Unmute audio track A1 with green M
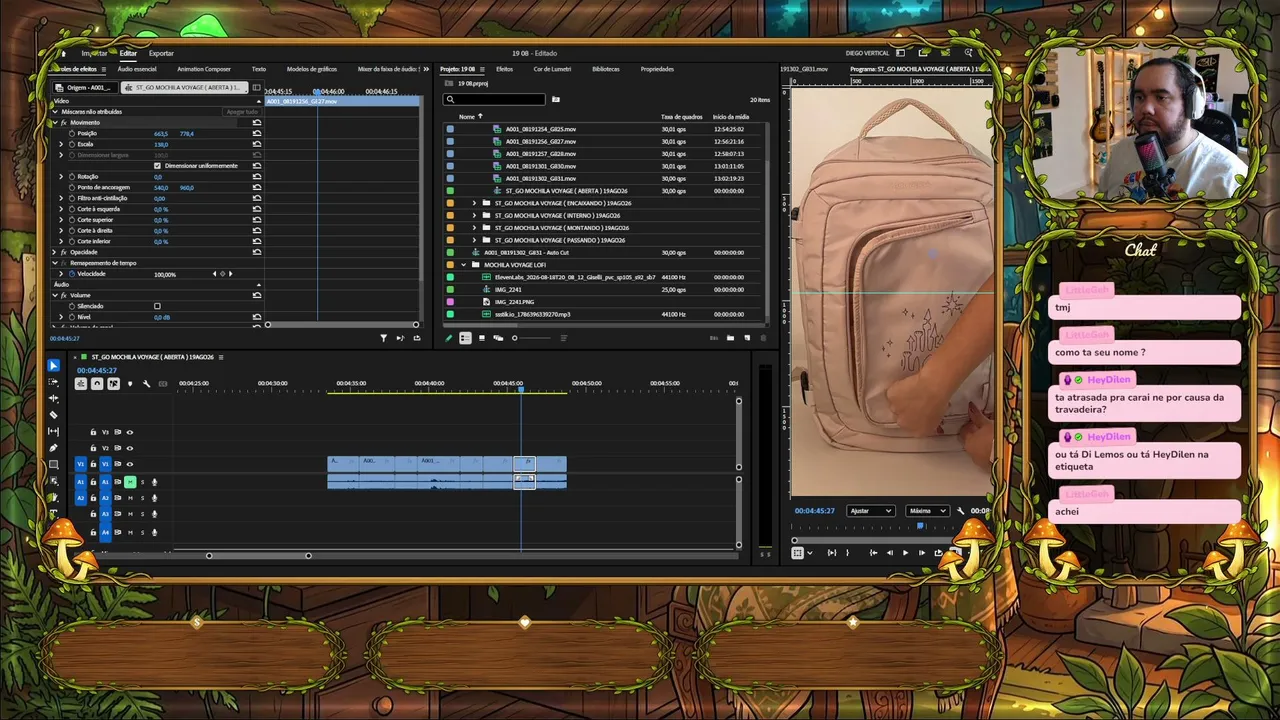 pos(130,482)
